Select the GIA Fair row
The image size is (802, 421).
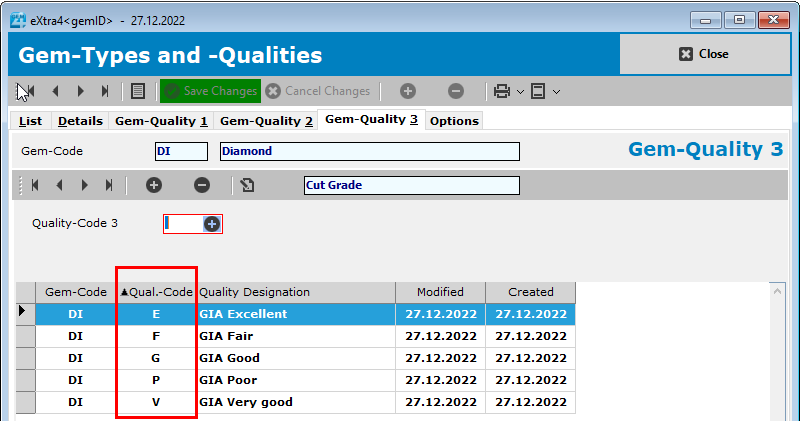coord(305,336)
